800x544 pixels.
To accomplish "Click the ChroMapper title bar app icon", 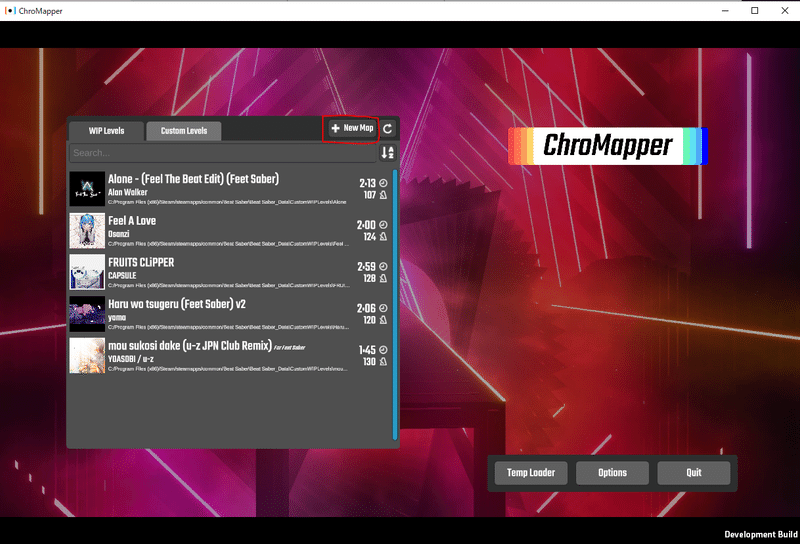I will tap(10, 11).
